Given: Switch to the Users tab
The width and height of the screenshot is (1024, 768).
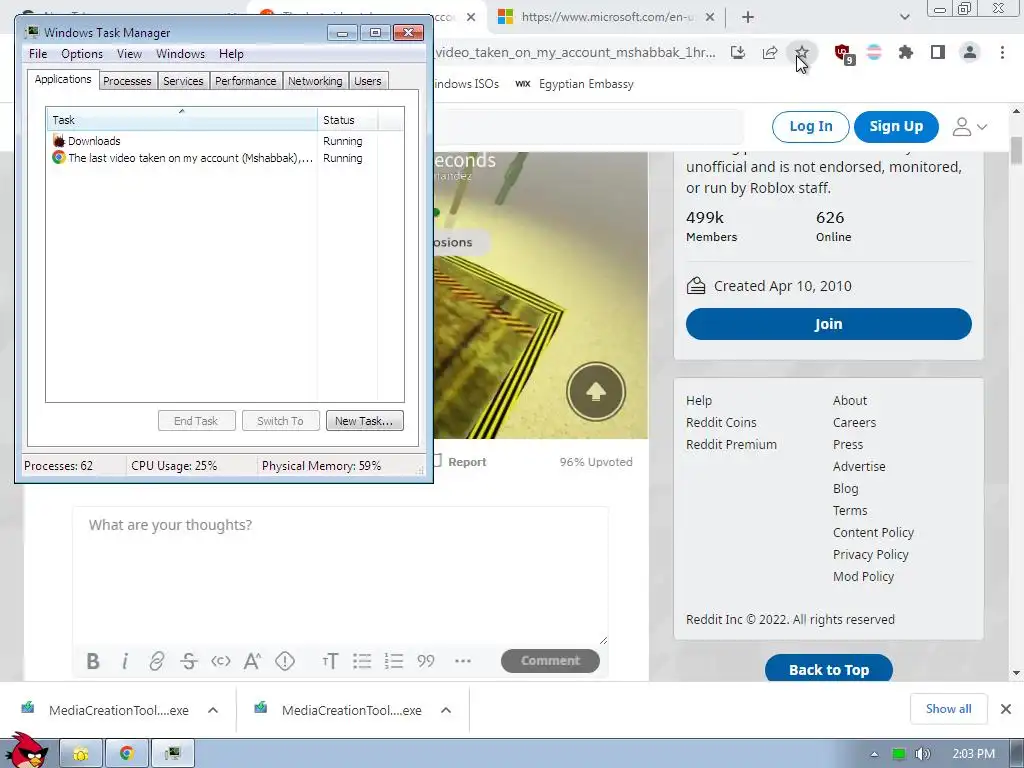Looking at the screenshot, I should point(368,81).
